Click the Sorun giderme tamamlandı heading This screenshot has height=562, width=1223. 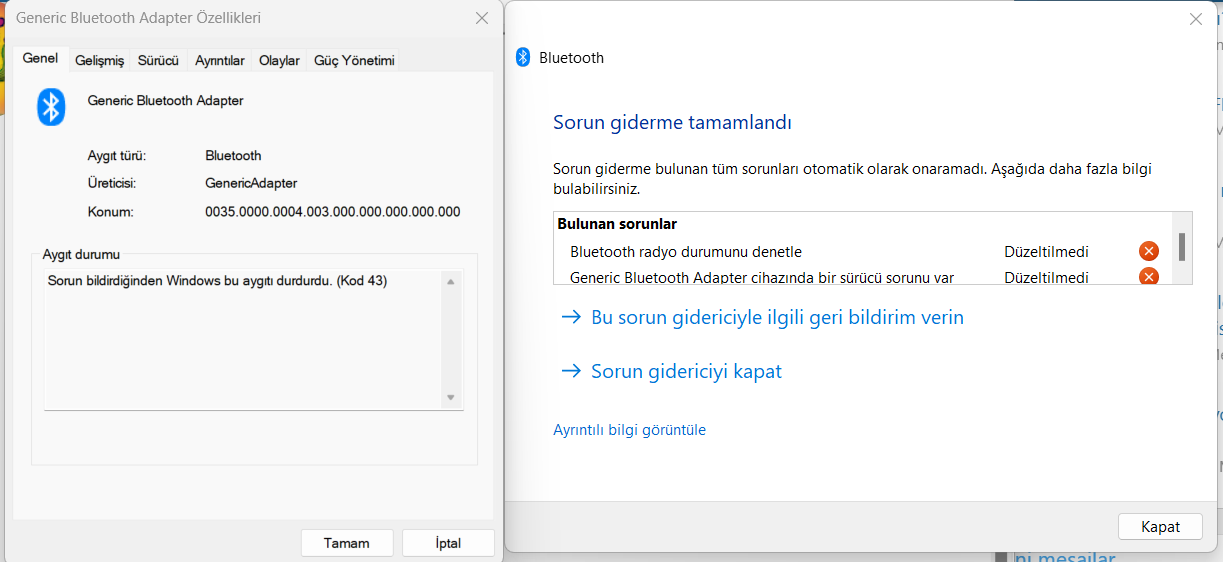click(672, 123)
